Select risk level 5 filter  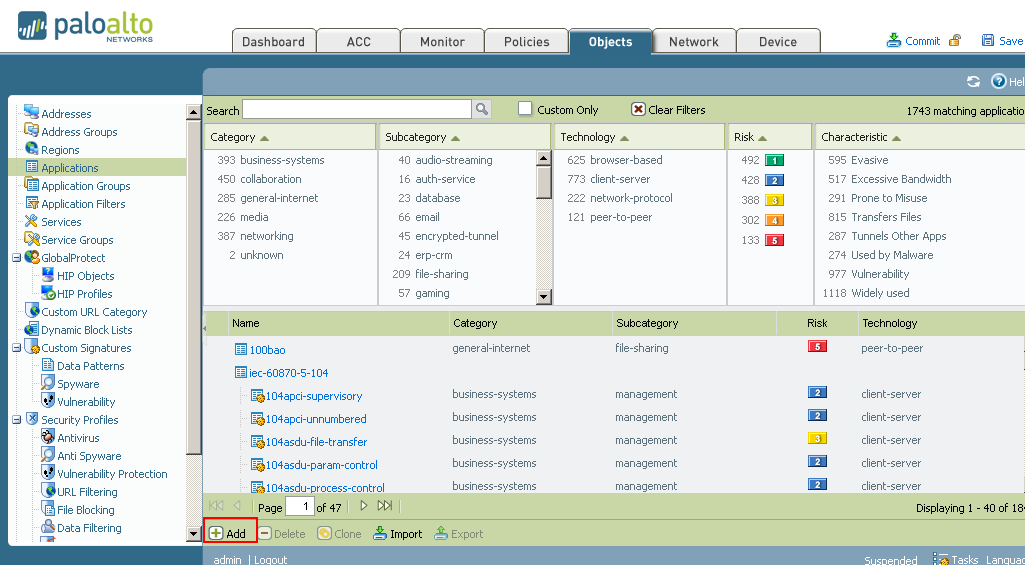click(x=773, y=240)
